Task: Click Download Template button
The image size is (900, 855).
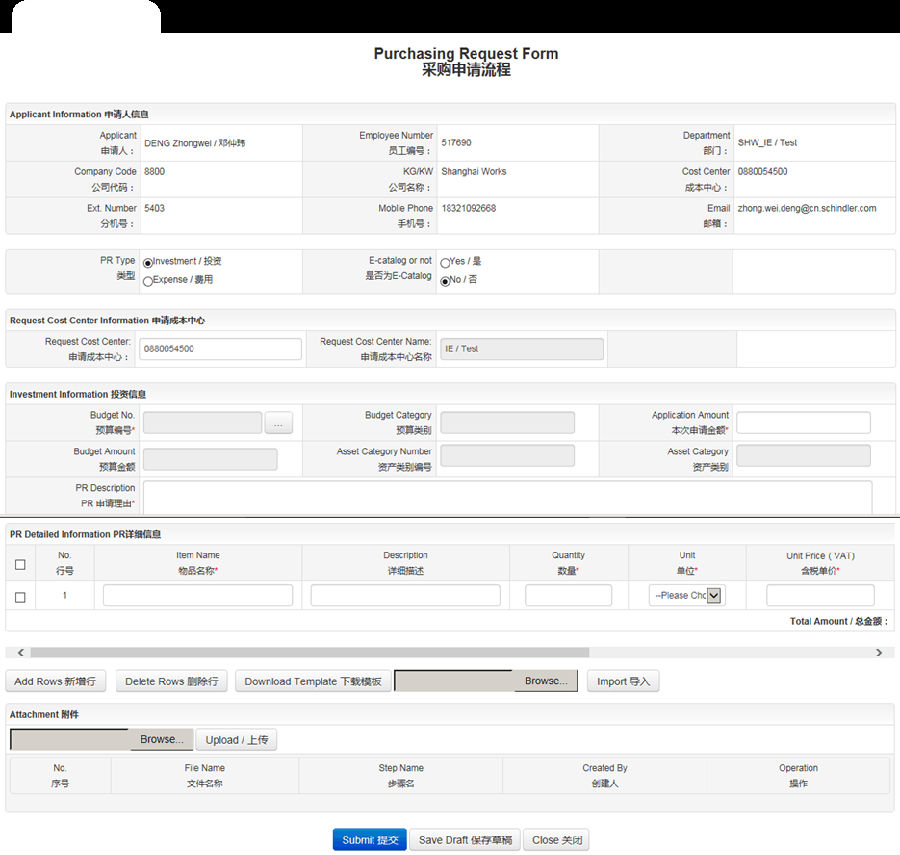Action: tap(313, 681)
